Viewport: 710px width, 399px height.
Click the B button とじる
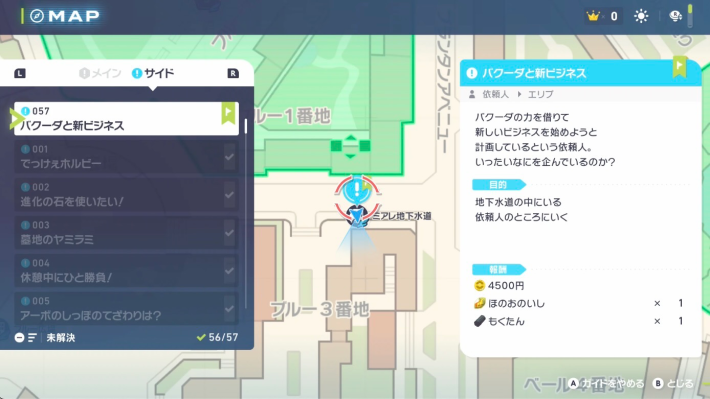(x=673, y=384)
